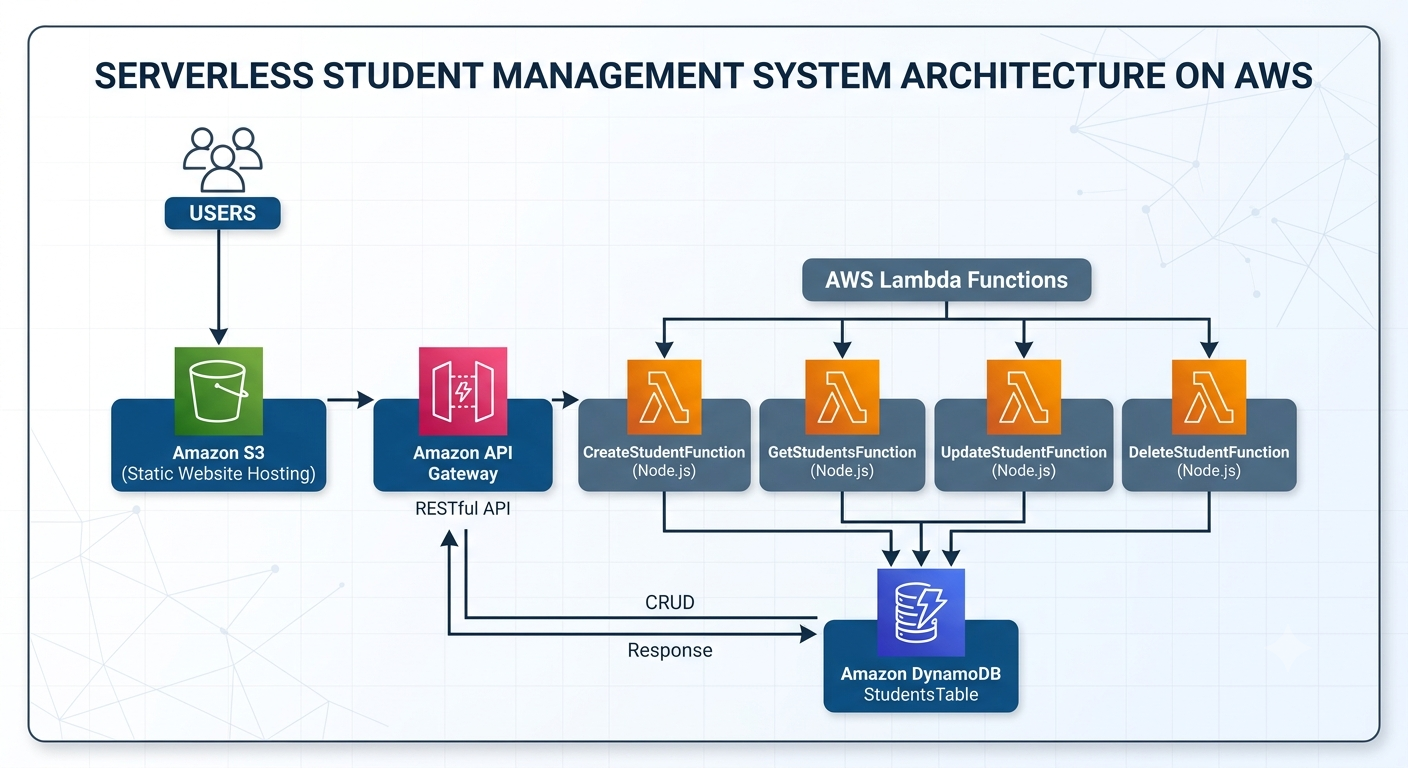Pick the UpdateStudentFunction Lambda icon
The width and height of the screenshot is (1408, 768).
[1024, 397]
